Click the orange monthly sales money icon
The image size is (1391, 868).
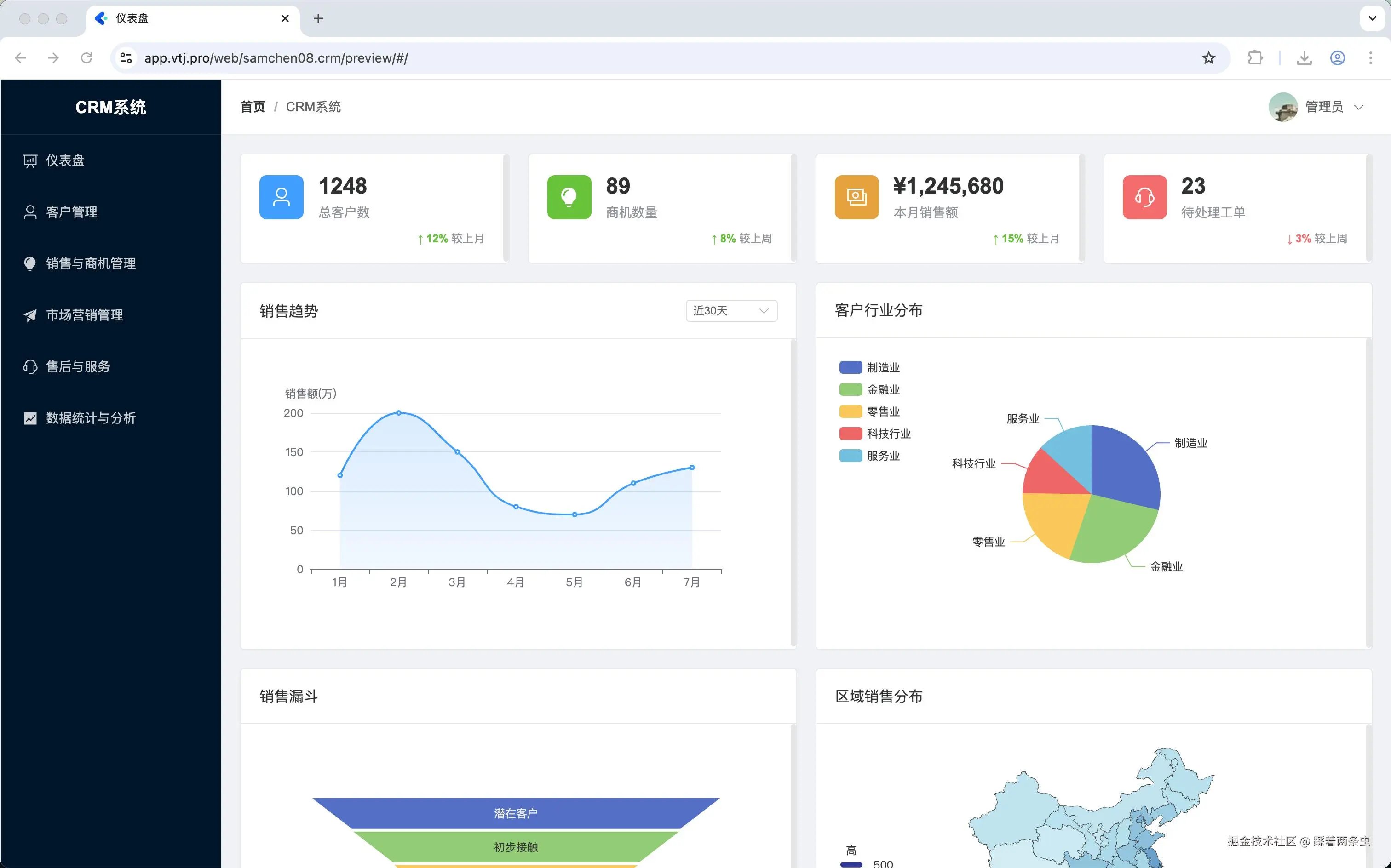pos(856,197)
